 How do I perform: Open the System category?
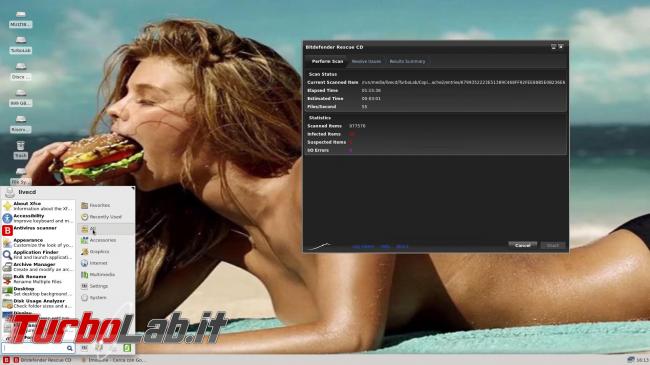tap(106, 298)
